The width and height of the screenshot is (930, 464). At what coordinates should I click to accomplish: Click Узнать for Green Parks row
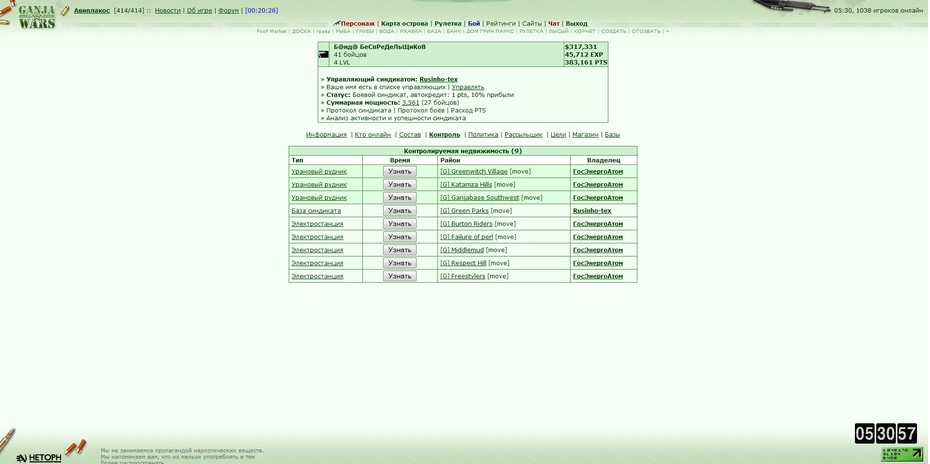pyautogui.click(x=400, y=211)
